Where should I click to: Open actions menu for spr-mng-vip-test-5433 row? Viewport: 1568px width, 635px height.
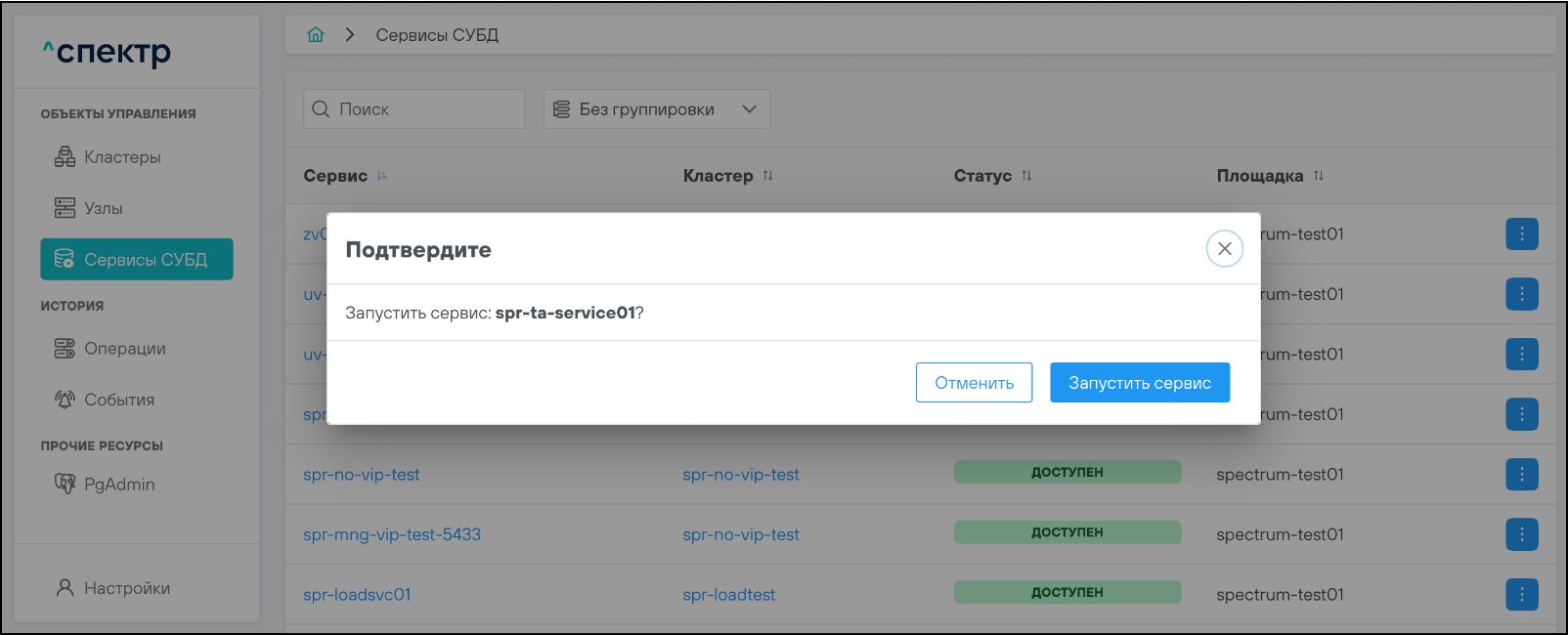coord(1521,534)
